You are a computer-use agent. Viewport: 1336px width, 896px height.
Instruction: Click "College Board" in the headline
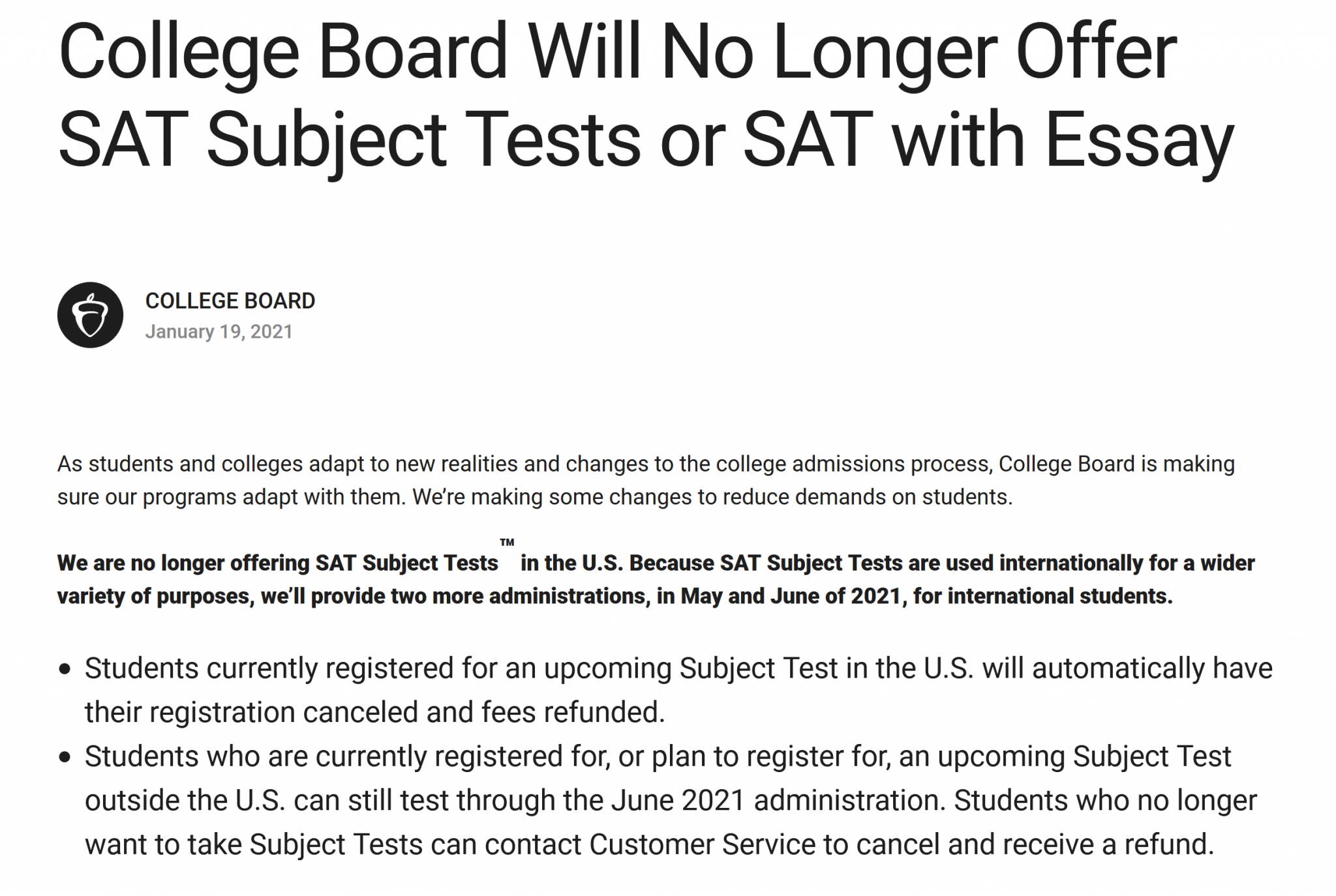pos(282,52)
